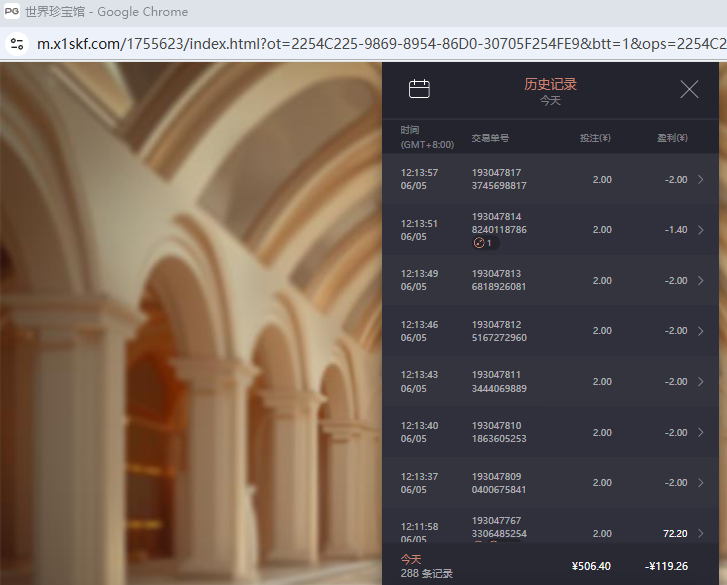
Task: Expand details for the 12:13:51 record
Action: pos(701,230)
